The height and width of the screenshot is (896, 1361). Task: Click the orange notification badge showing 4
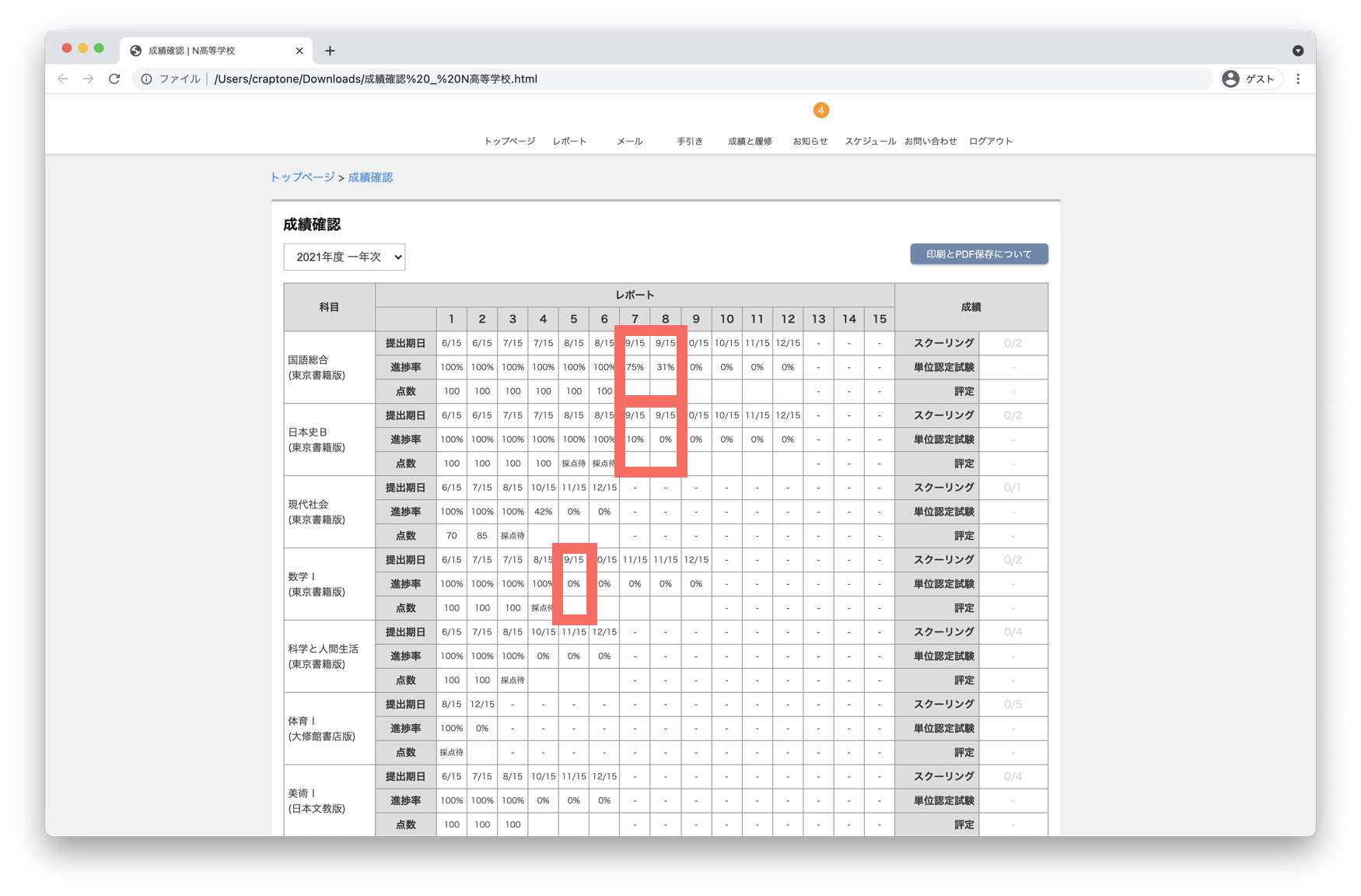(820, 110)
